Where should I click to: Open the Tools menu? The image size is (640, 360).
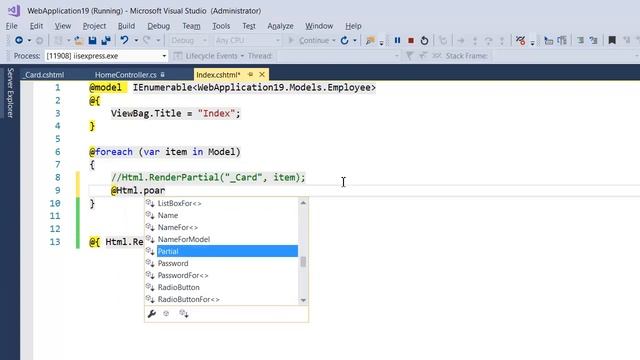[x=221, y=26]
